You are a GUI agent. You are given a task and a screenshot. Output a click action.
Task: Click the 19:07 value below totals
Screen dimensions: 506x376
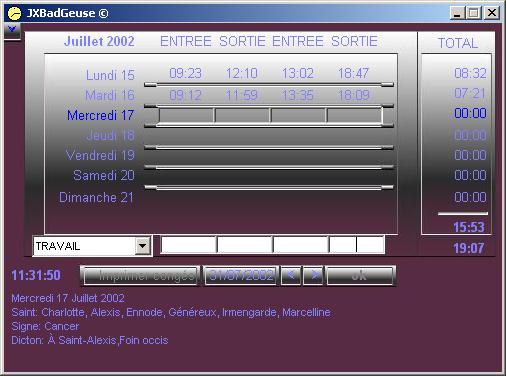pos(469,248)
